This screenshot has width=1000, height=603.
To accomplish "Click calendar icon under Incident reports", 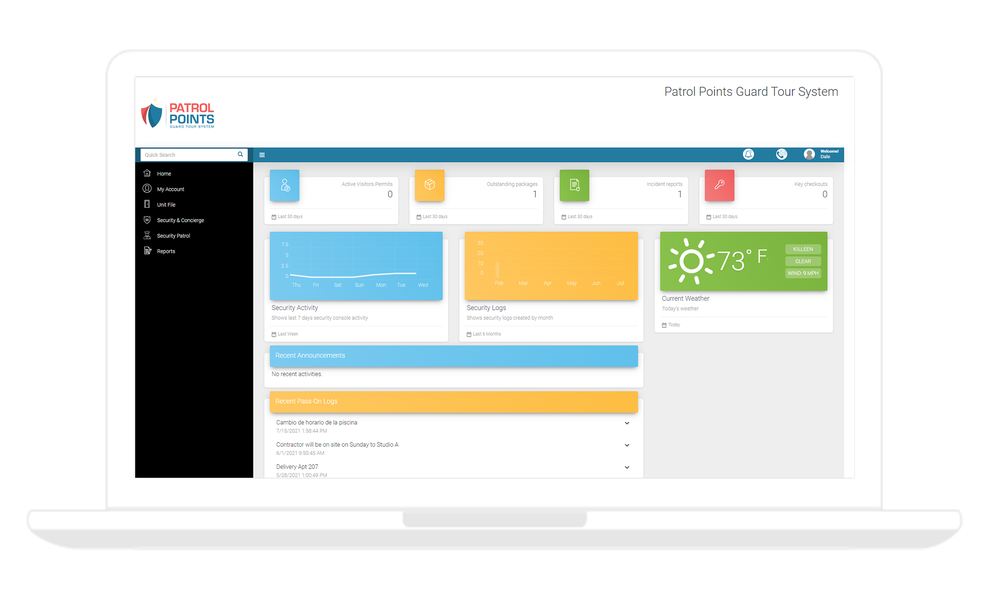I will [564, 217].
